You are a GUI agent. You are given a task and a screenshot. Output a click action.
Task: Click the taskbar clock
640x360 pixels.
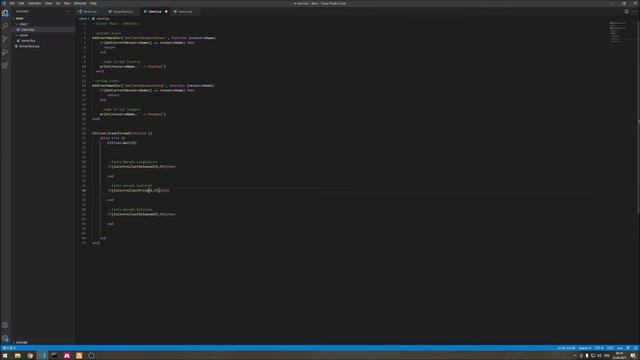(x=620, y=356)
